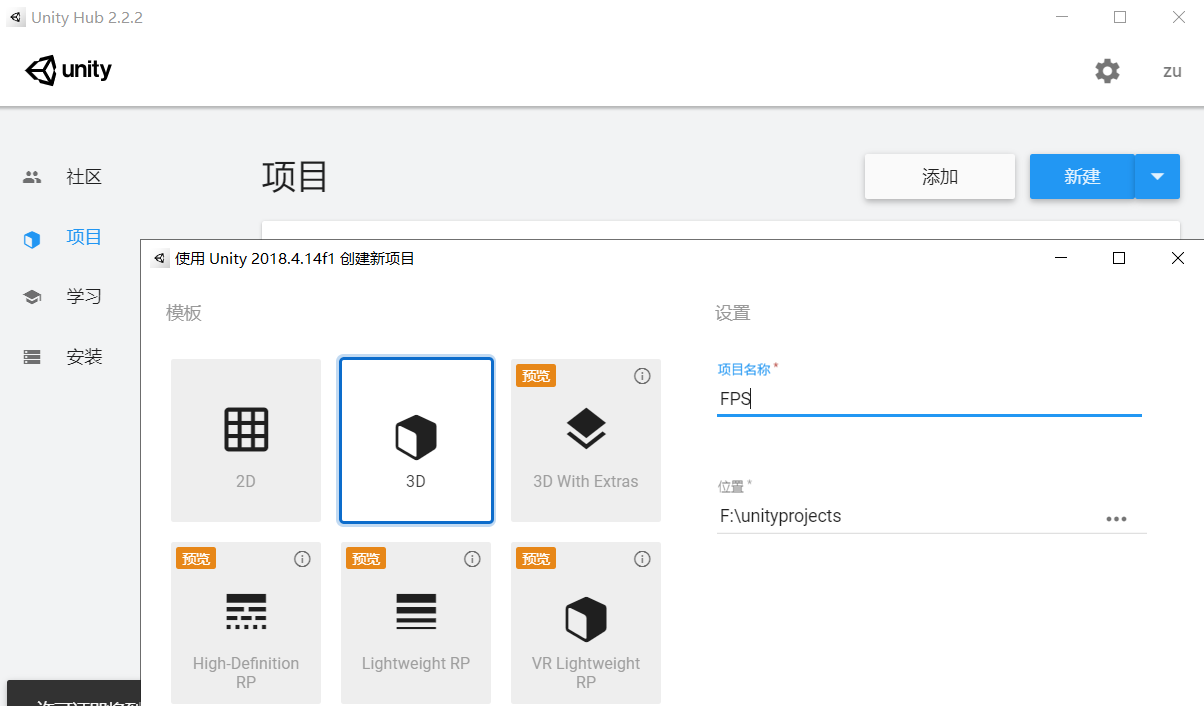Expand info for the VR Lightweight RP template
This screenshot has height=706, width=1204.
[x=642, y=559]
